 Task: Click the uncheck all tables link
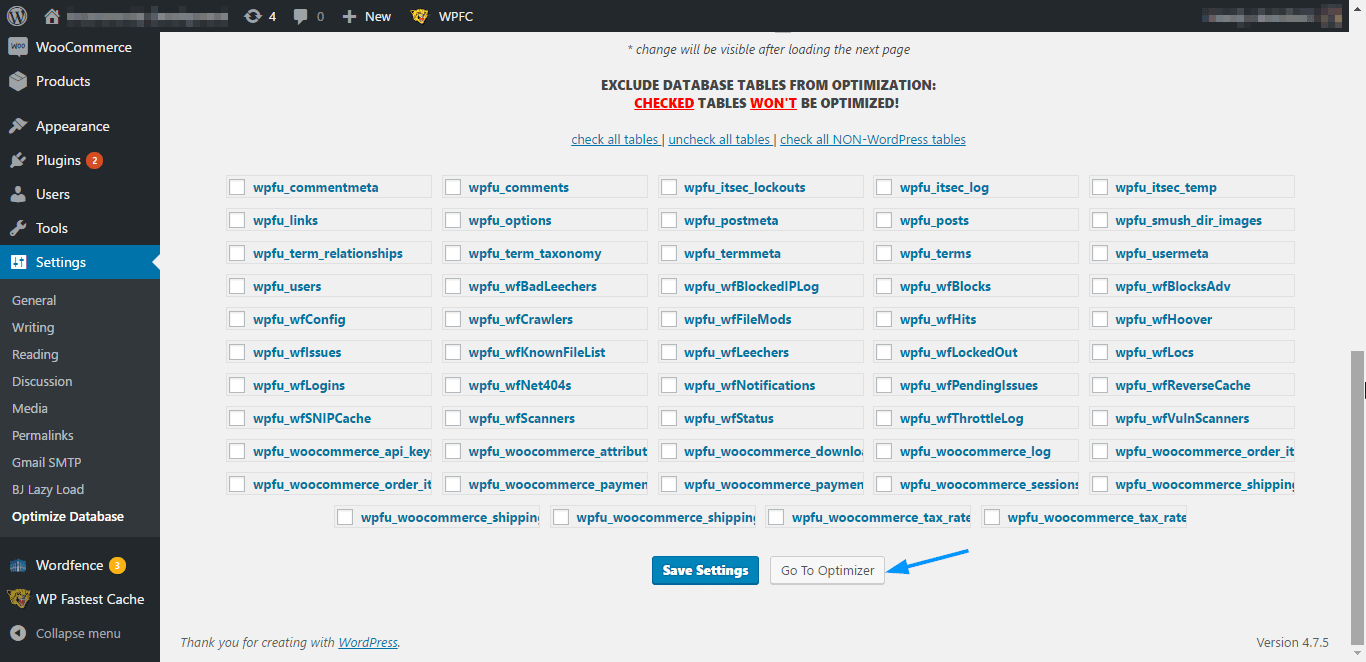click(719, 139)
